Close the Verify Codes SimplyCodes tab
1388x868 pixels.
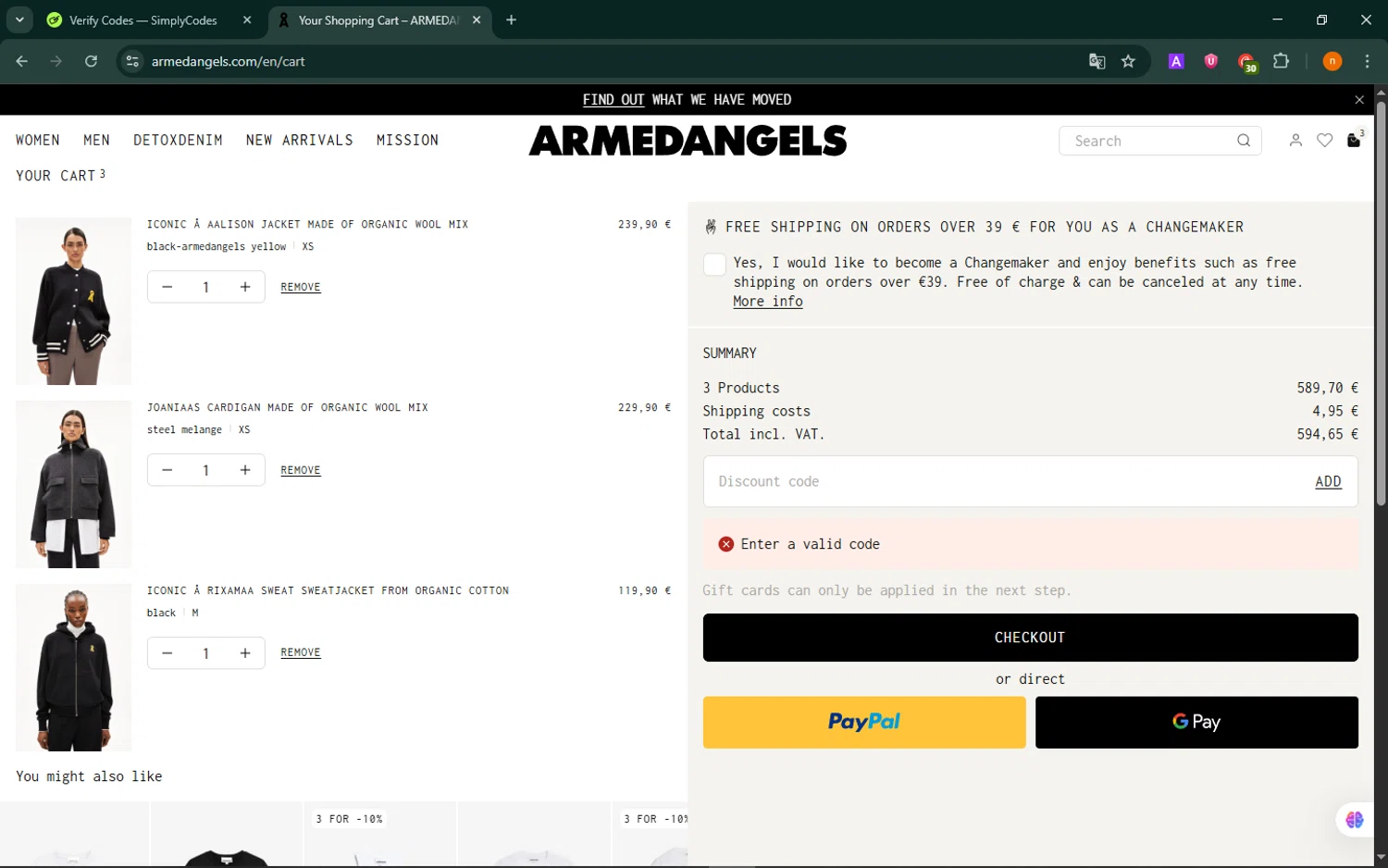click(x=247, y=20)
